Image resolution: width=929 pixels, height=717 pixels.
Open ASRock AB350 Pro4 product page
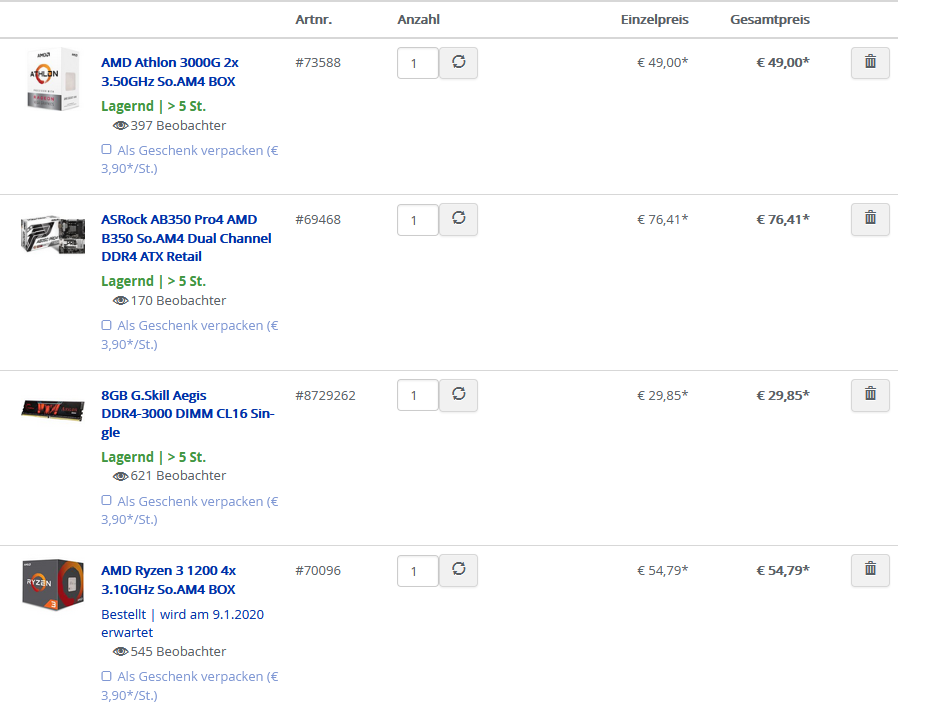tap(186, 238)
